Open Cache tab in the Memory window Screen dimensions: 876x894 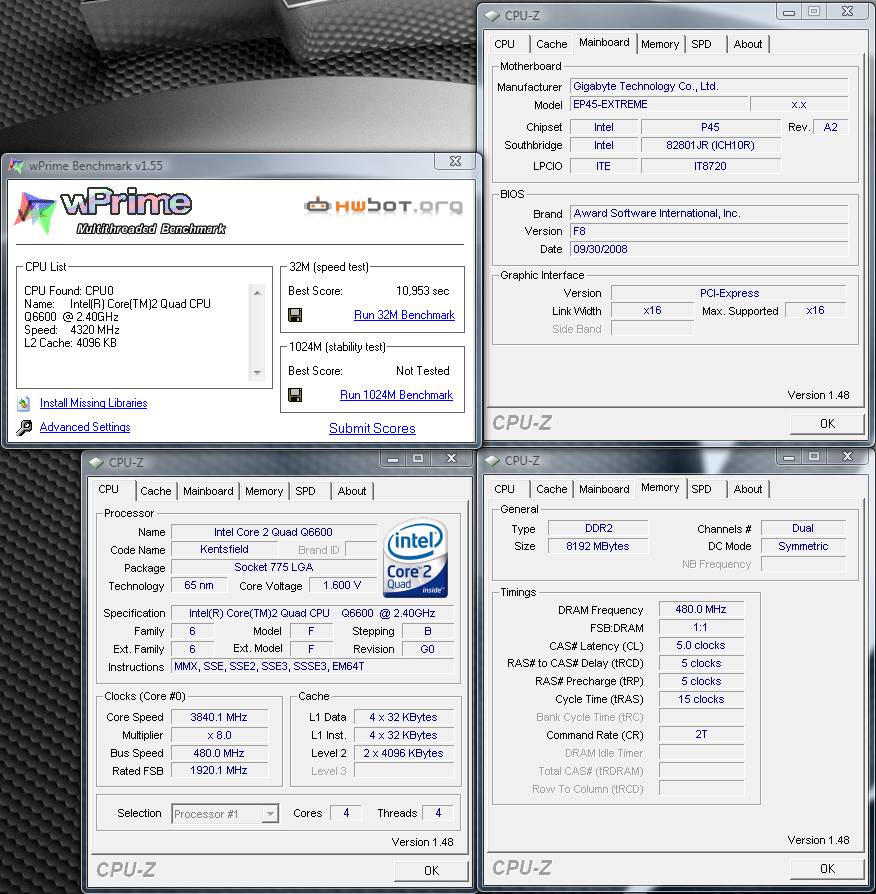(x=551, y=489)
